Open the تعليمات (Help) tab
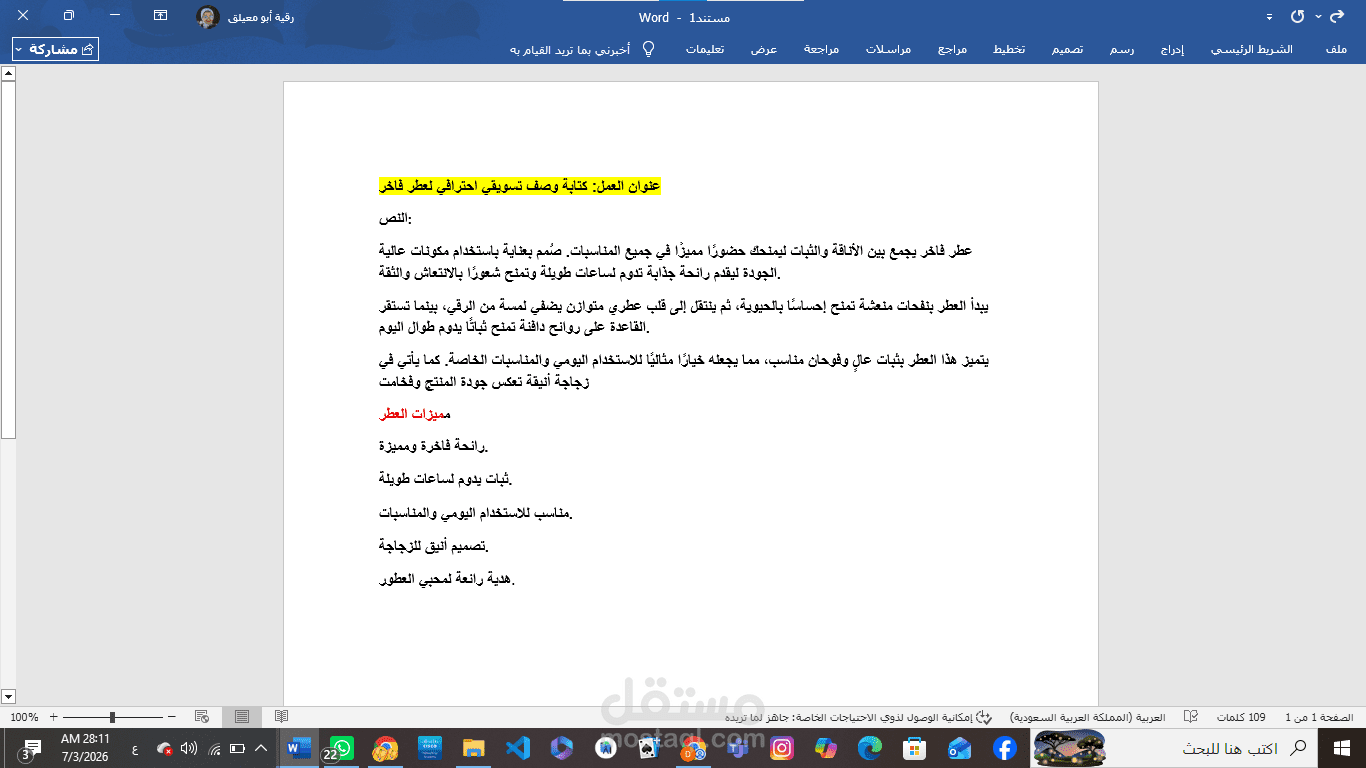Image resolution: width=1366 pixels, height=768 pixels. click(x=705, y=49)
